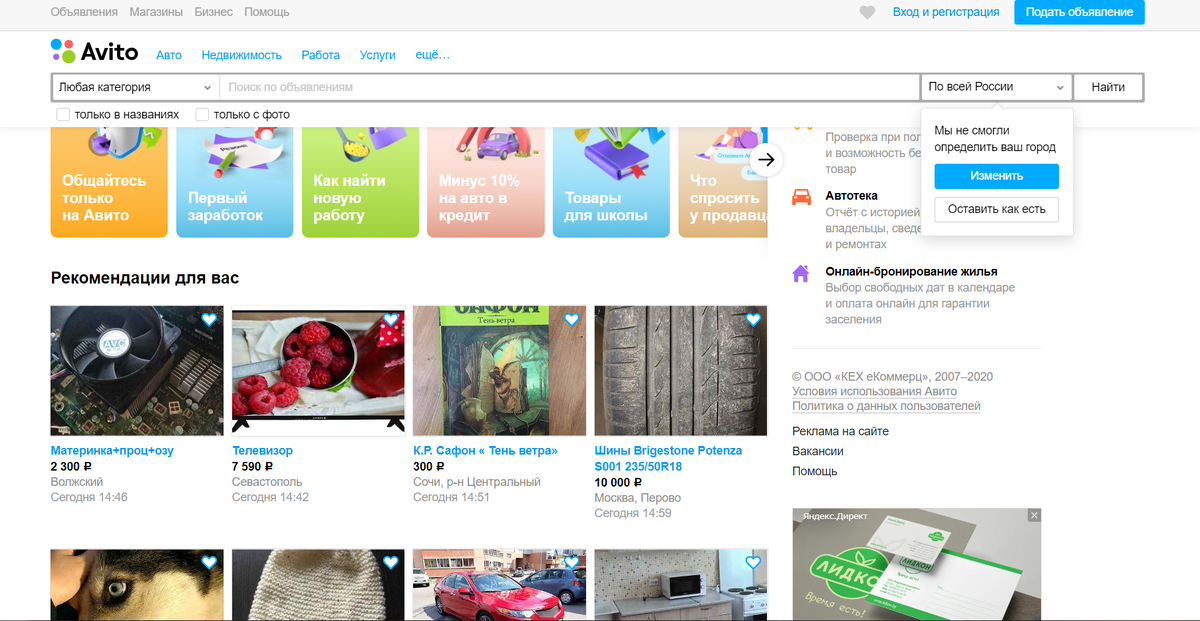
Task: Open the Лидкон Яндекс.Директ ad banner
Action: [x=917, y=564]
